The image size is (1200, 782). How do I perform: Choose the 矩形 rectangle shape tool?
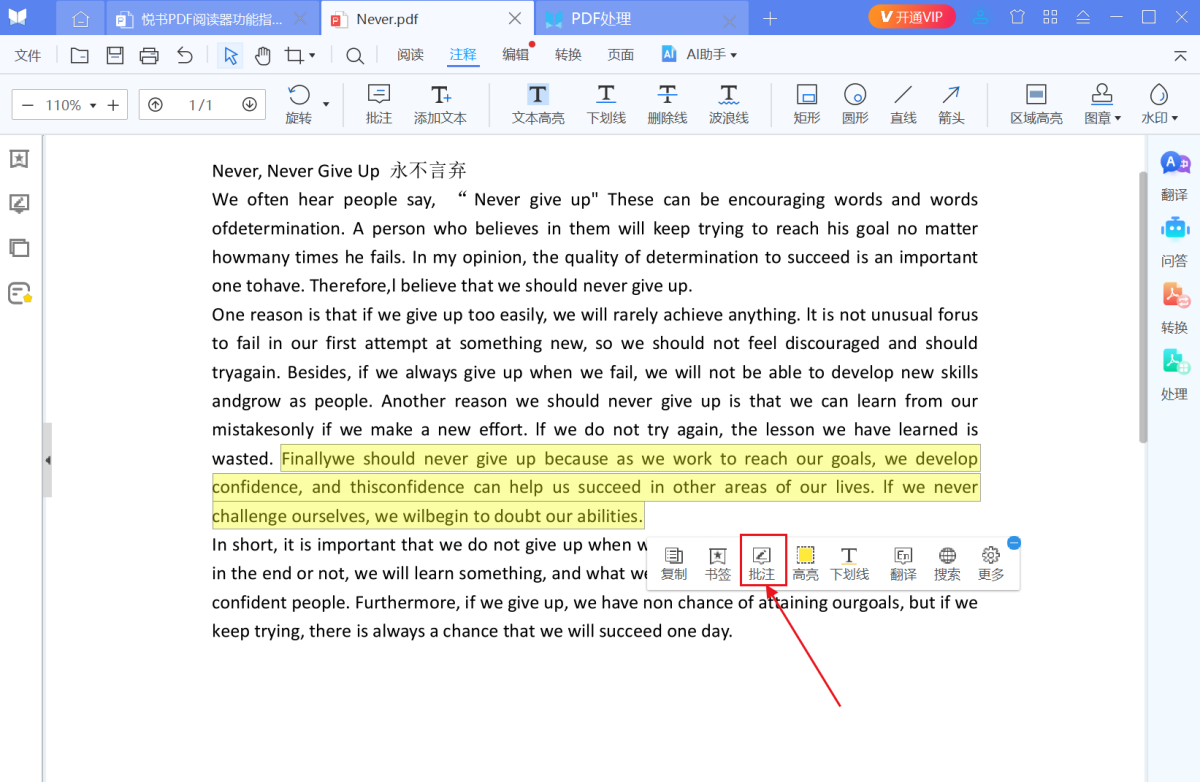(807, 104)
